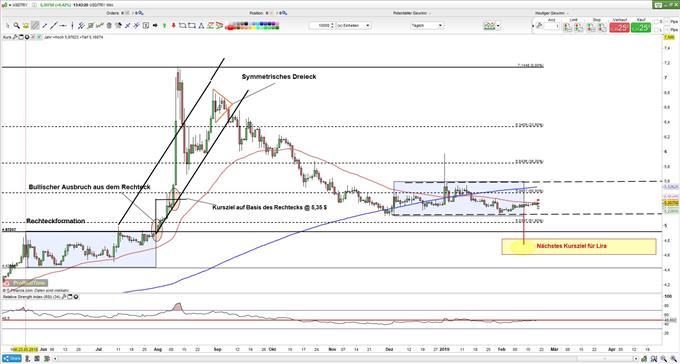This screenshot has width=680, height=364.
Task: Select the green up arrow tool
Action: click(x=165, y=26)
